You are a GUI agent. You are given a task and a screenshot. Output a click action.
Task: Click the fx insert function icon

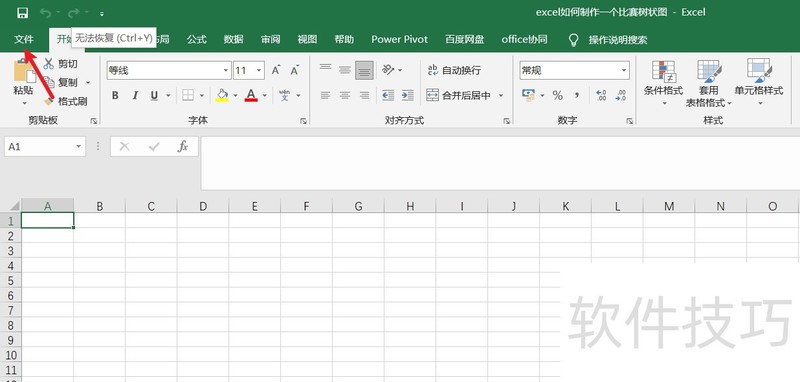click(x=183, y=147)
